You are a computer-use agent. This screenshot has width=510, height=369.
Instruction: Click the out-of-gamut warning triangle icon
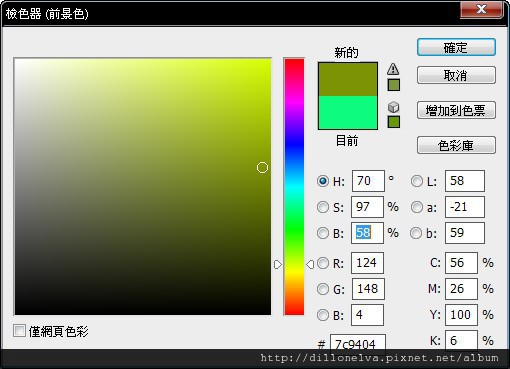[x=393, y=69]
